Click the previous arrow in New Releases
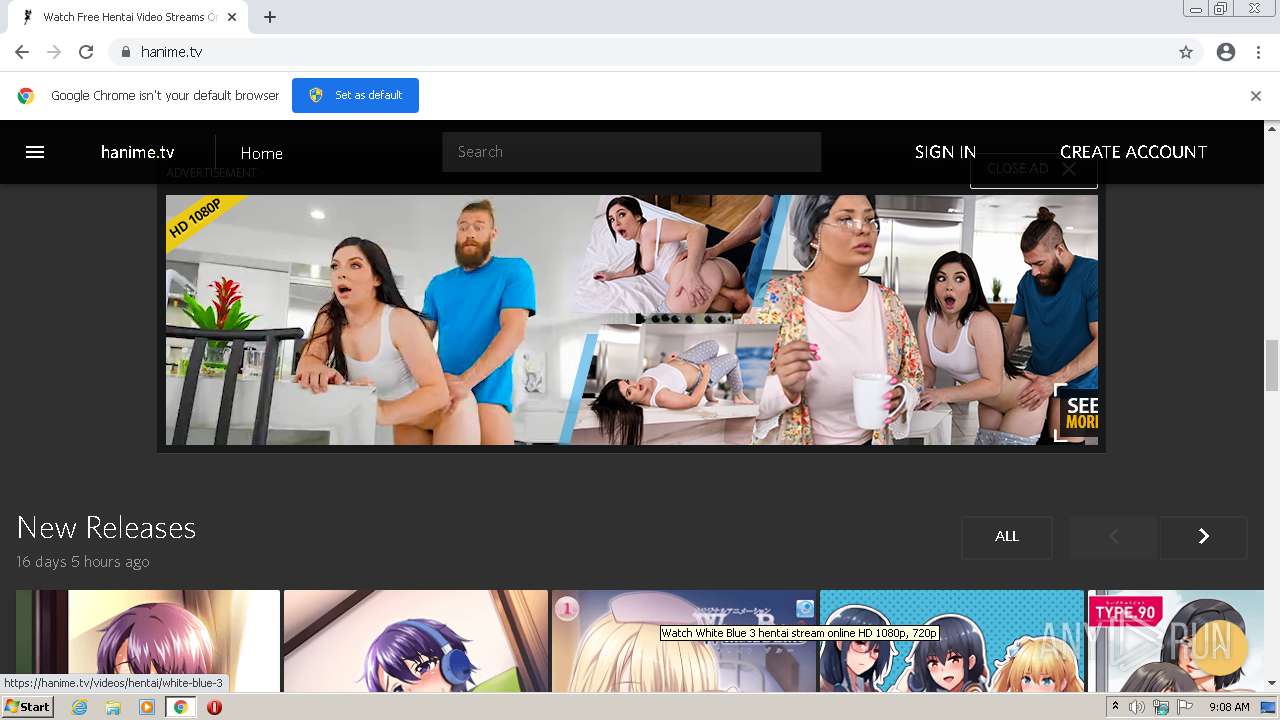The image size is (1280, 720). pyautogui.click(x=1113, y=537)
